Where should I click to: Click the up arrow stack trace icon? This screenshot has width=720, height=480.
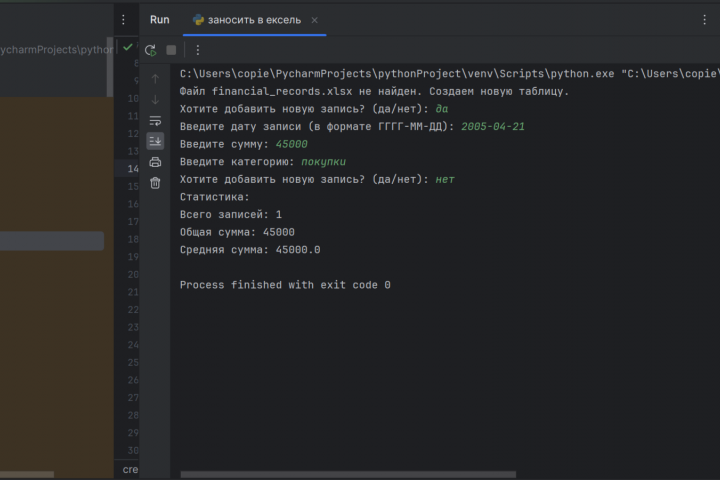155,79
